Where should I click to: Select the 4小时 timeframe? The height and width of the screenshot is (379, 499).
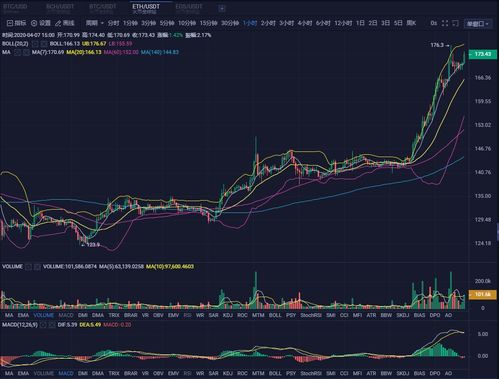coord(305,23)
